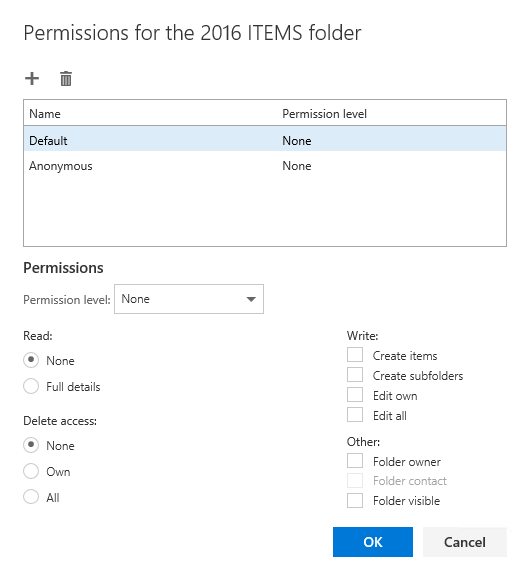Select None radio under Read
The height and width of the screenshot is (574, 530).
coord(31,360)
